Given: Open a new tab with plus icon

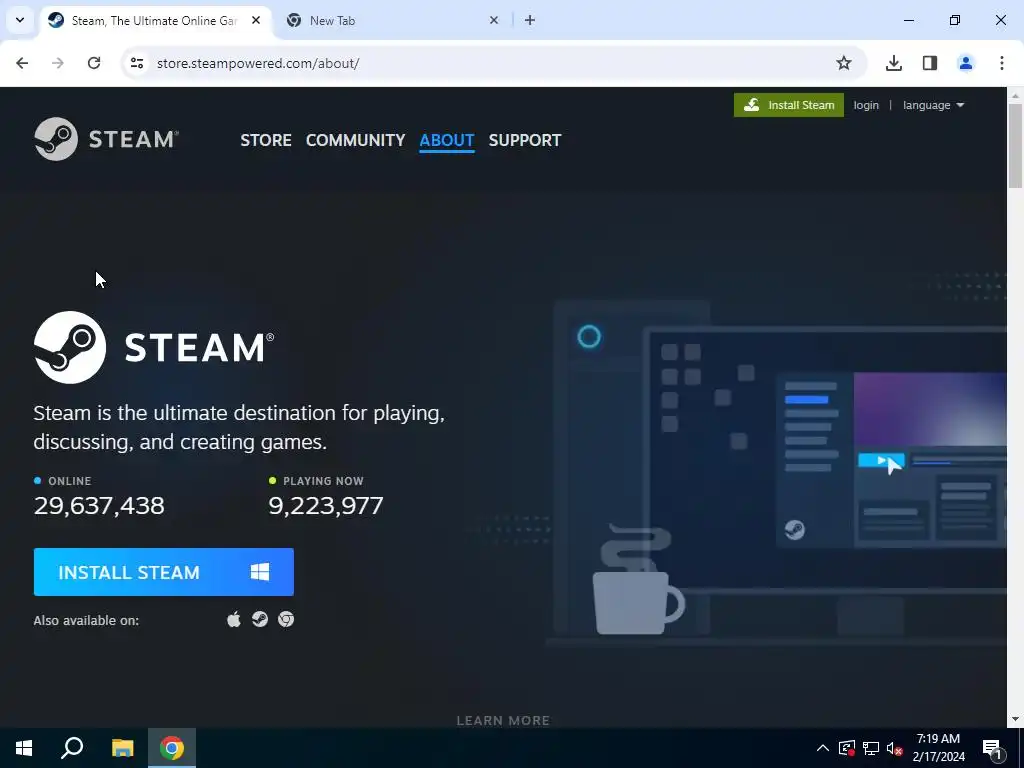Looking at the screenshot, I should 530,20.
